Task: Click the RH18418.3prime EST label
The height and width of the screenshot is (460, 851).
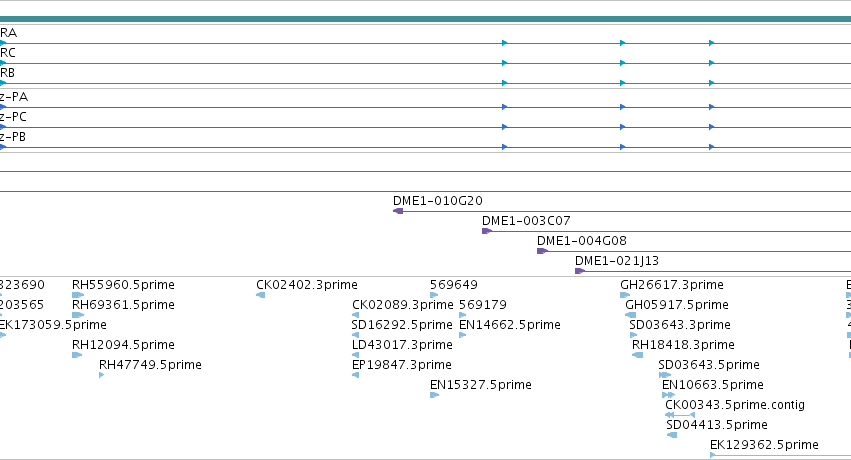Action: click(x=683, y=345)
